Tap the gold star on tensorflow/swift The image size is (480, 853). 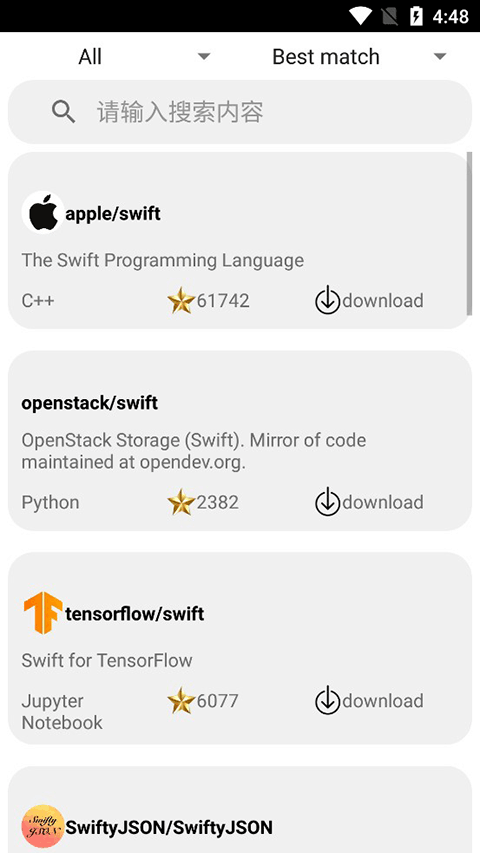[x=181, y=701]
